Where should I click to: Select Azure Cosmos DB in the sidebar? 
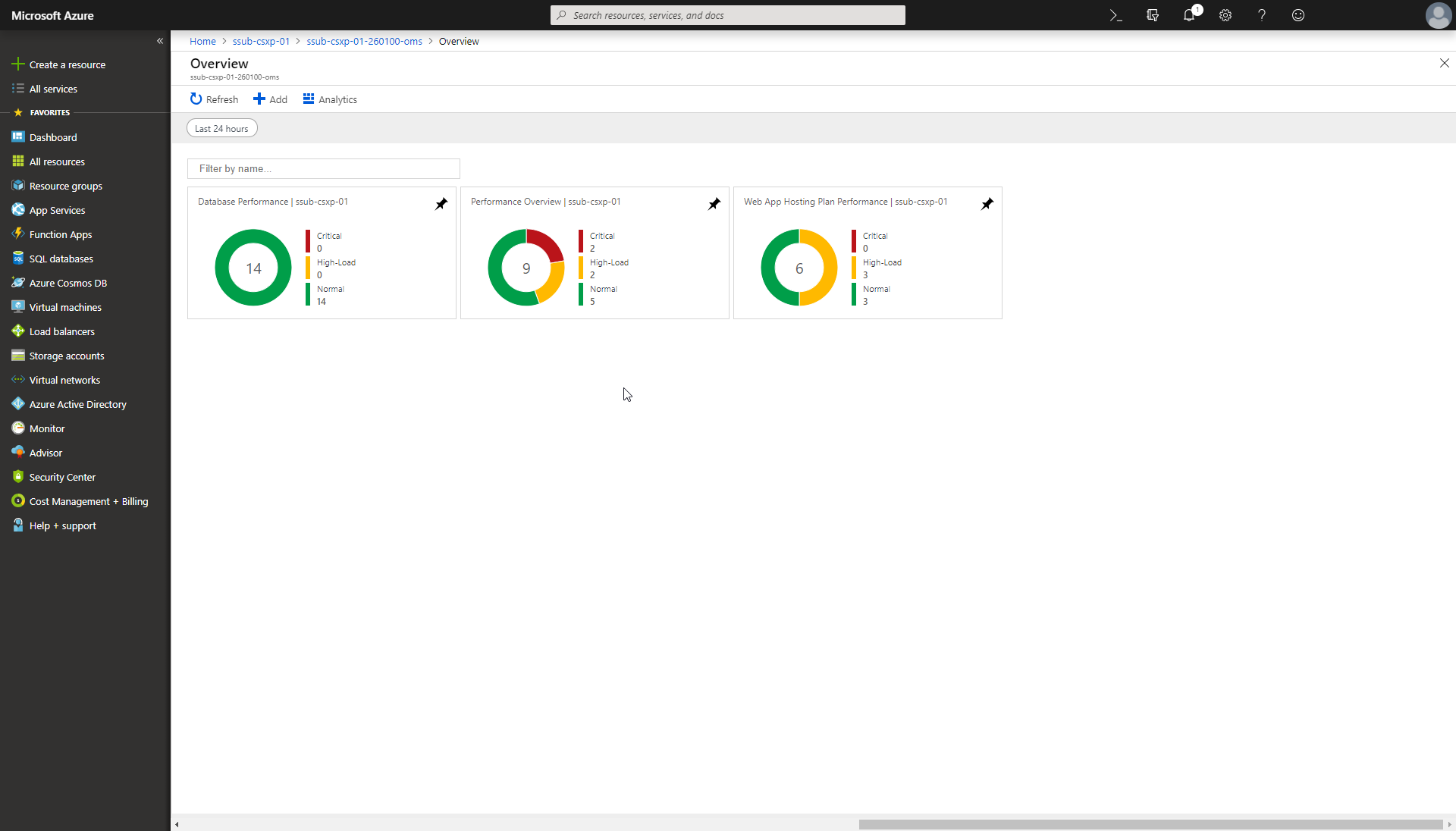[67, 282]
